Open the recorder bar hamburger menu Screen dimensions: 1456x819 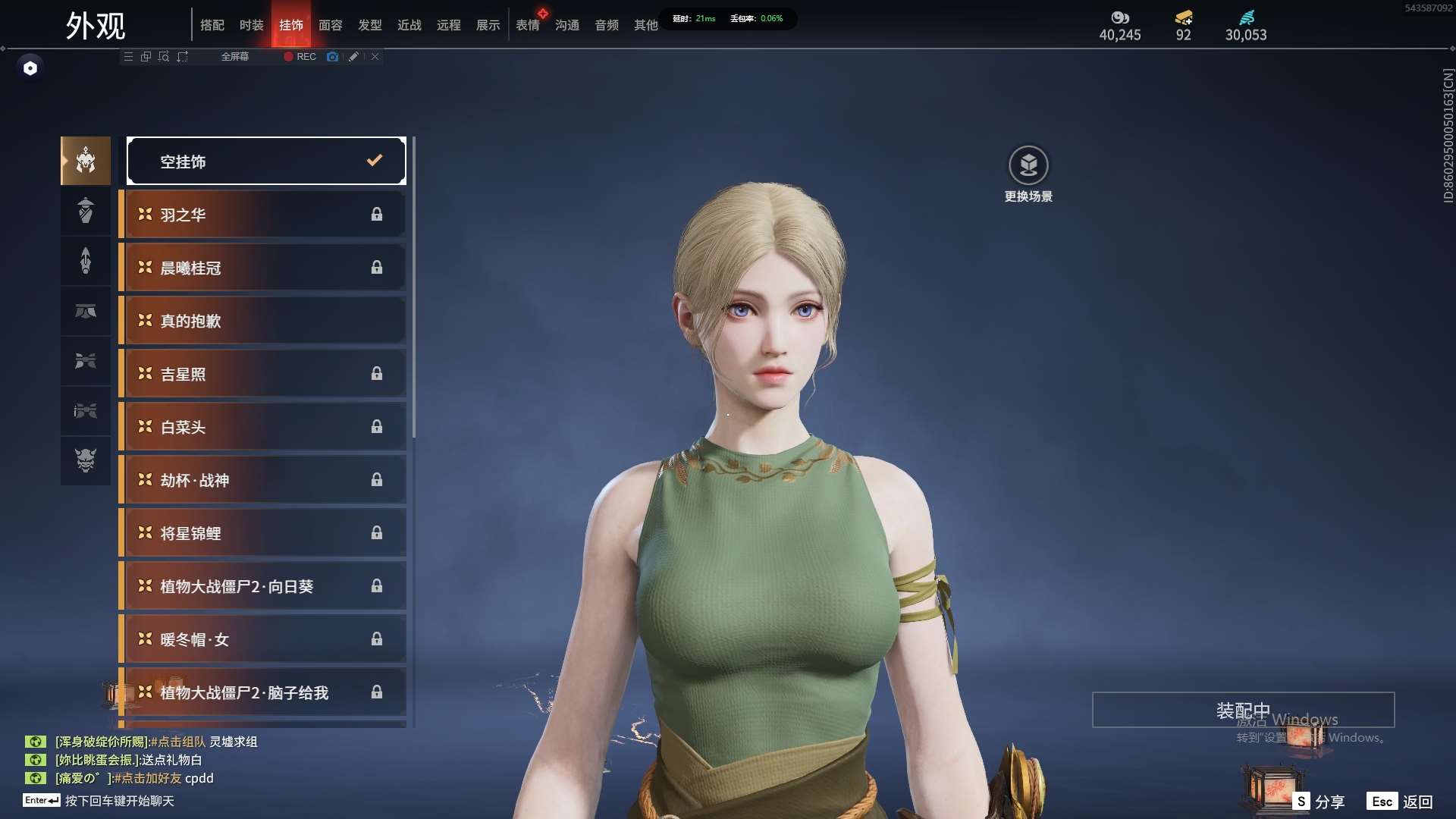click(x=128, y=57)
